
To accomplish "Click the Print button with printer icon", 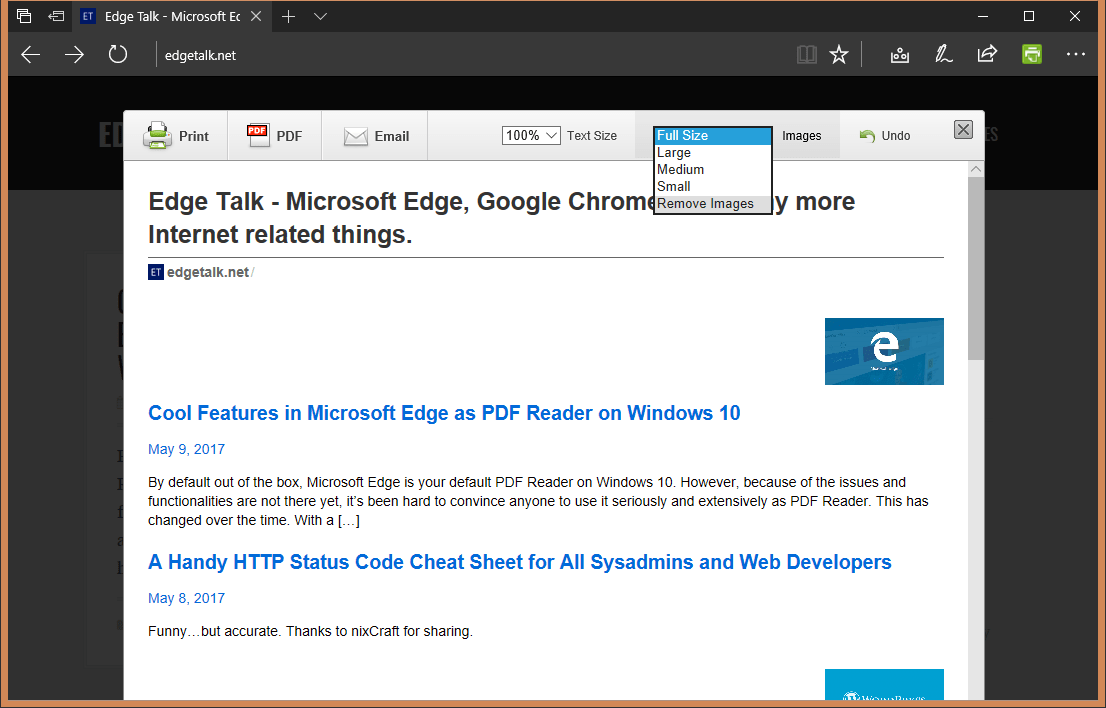I will [x=176, y=135].
